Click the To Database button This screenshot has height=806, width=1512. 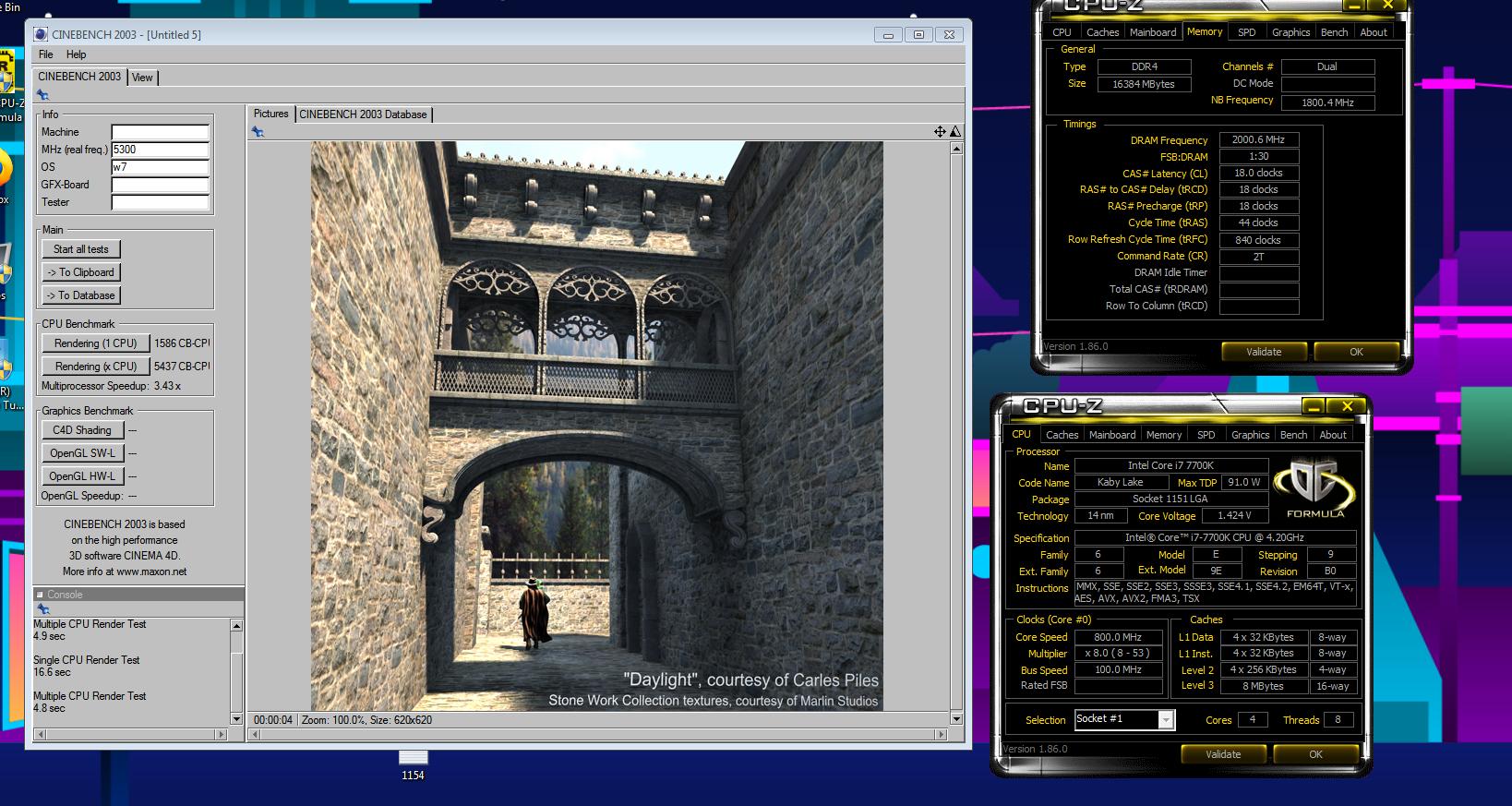[x=81, y=295]
